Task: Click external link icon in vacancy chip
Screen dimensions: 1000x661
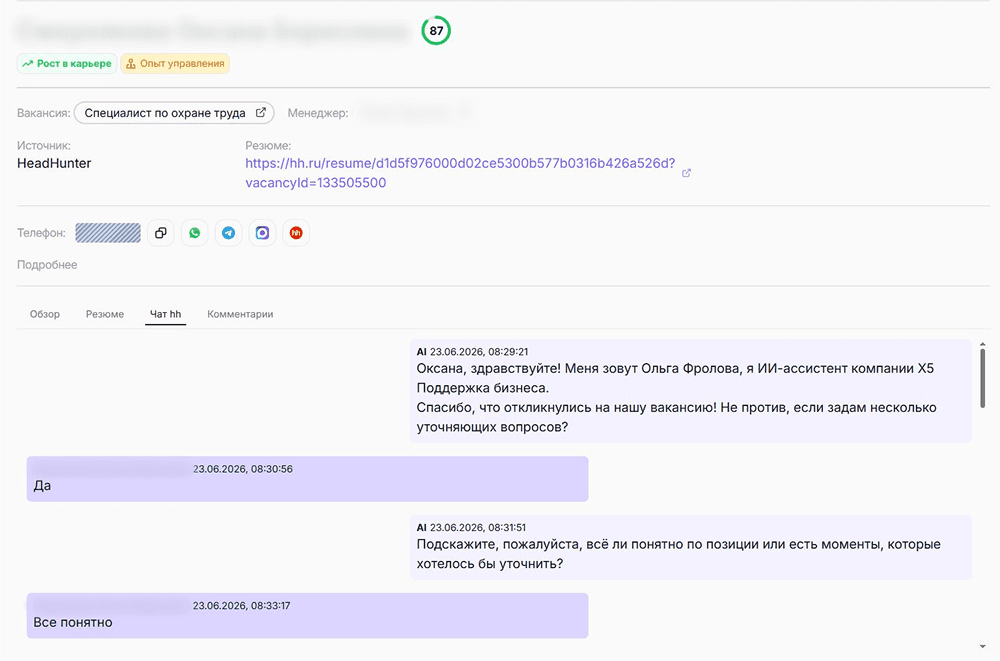Action: click(260, 112)
